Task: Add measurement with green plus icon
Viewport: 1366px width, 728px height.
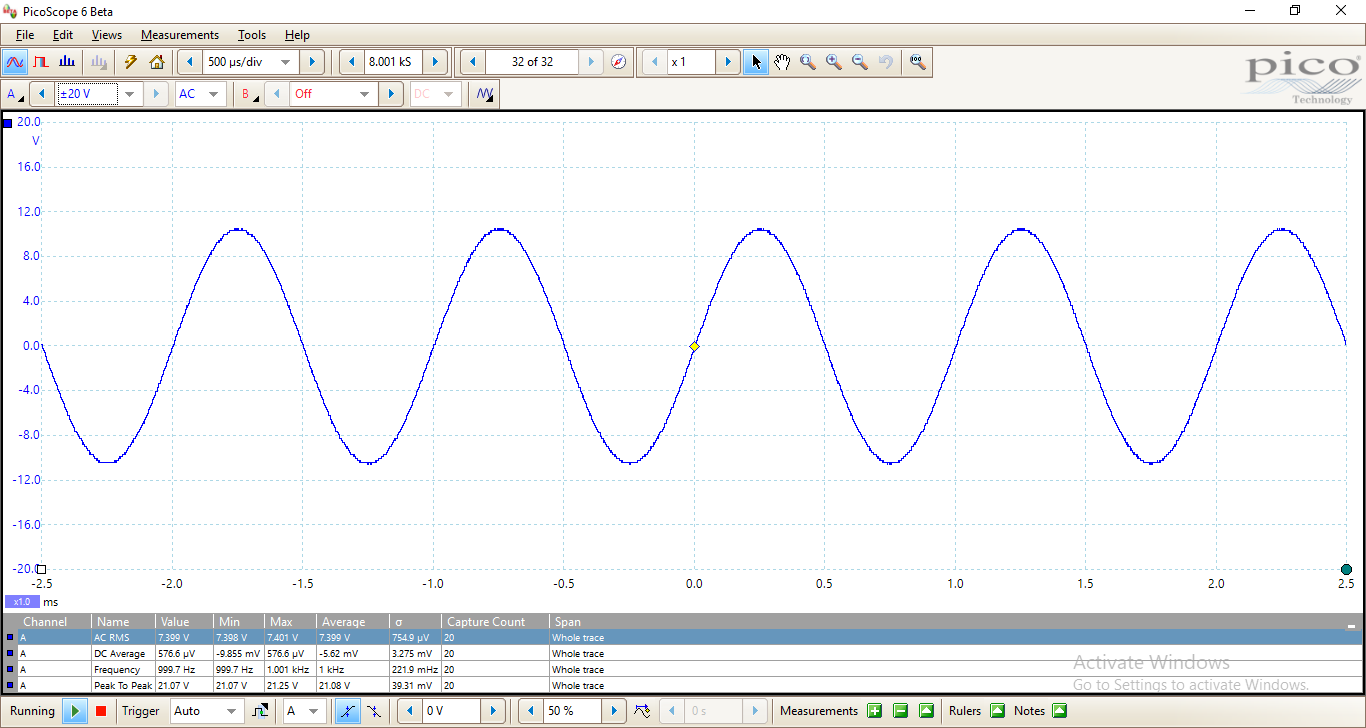Action: point(875,711)
